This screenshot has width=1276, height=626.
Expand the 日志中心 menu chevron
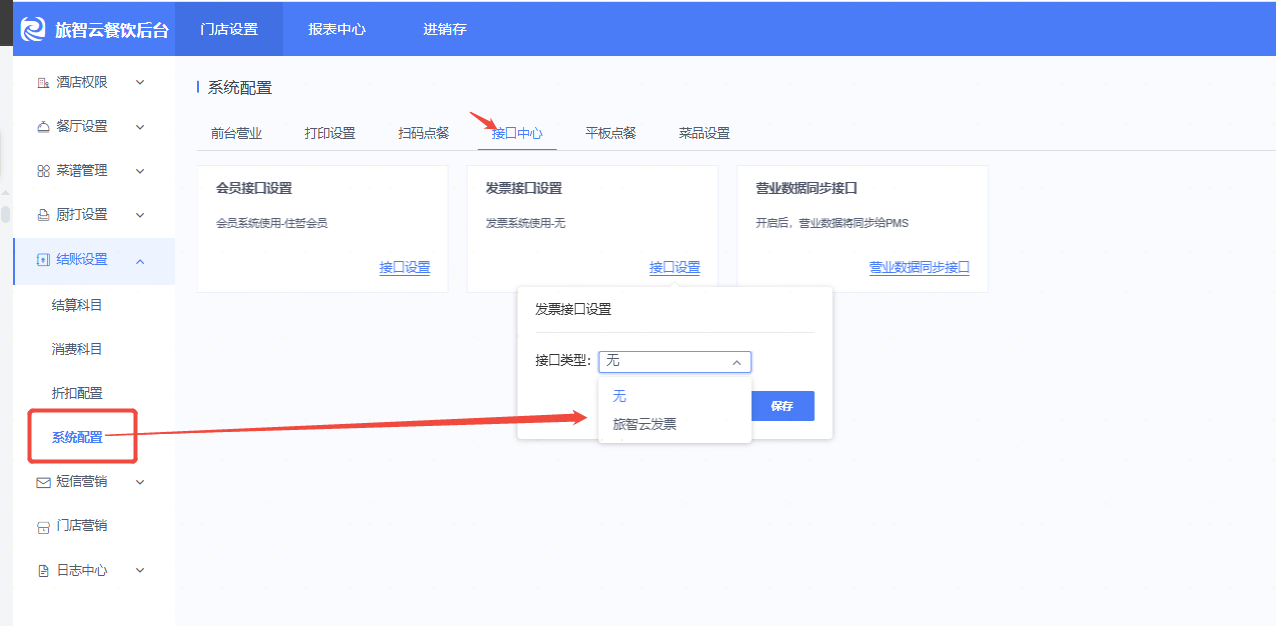(x=140, y=571)
